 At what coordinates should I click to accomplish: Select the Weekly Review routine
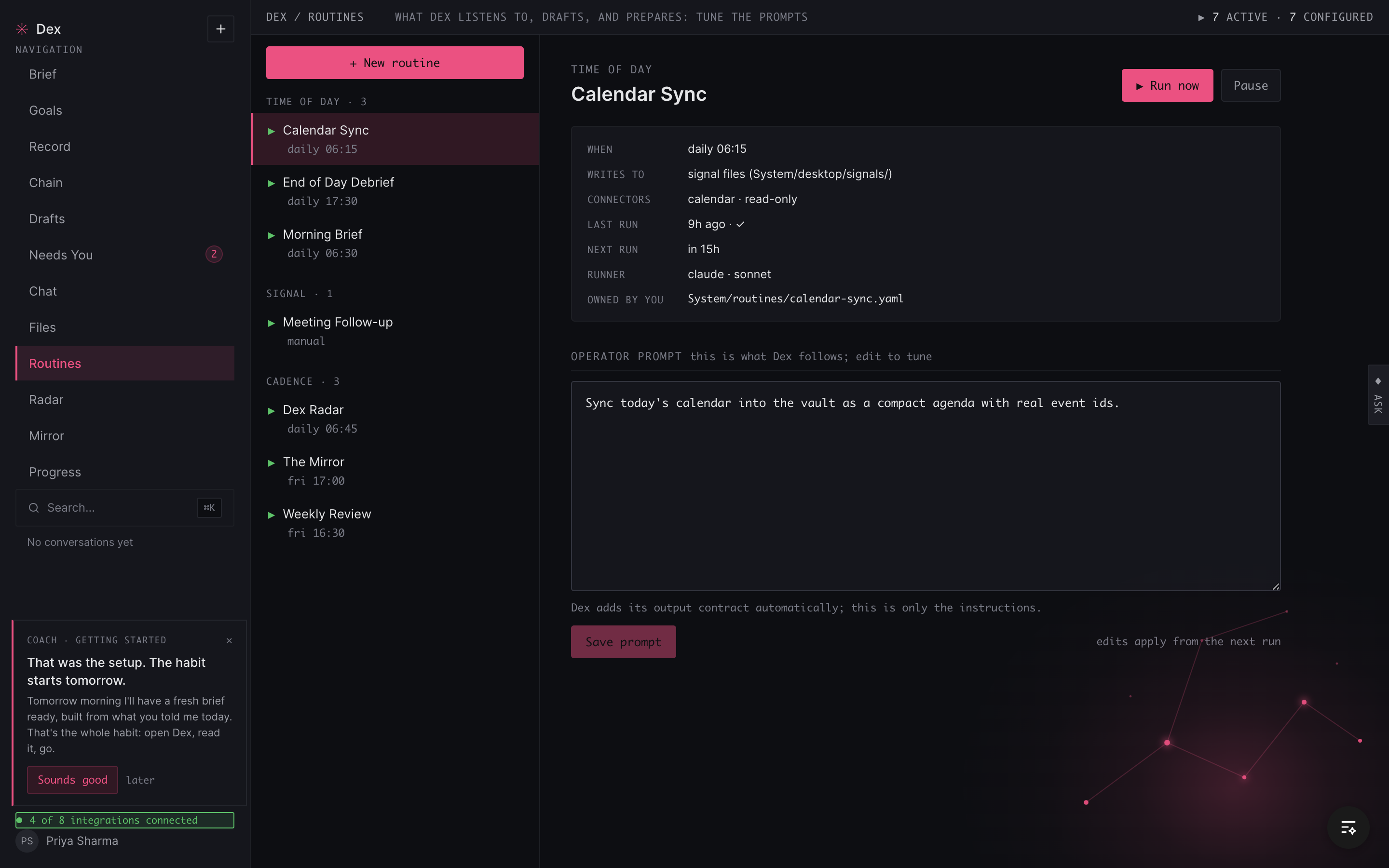click(x=395, y=524)
